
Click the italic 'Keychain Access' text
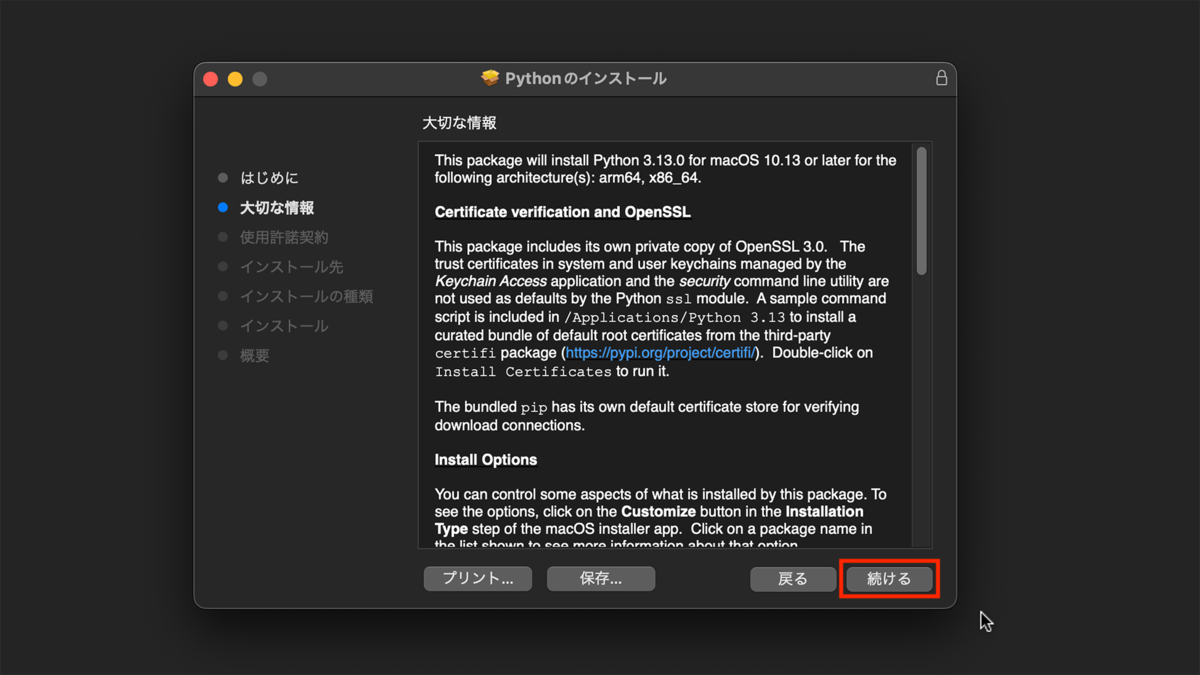tap(491, 281)
